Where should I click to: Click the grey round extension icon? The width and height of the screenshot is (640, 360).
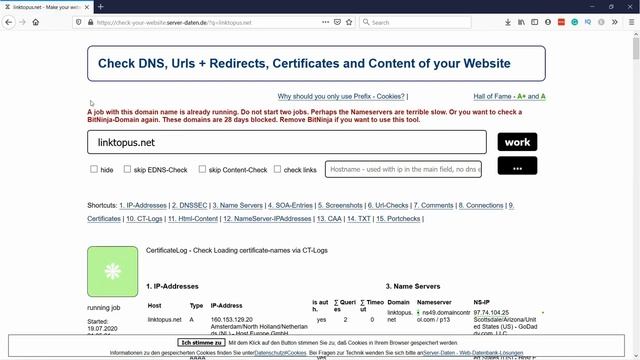coord(601,22)
